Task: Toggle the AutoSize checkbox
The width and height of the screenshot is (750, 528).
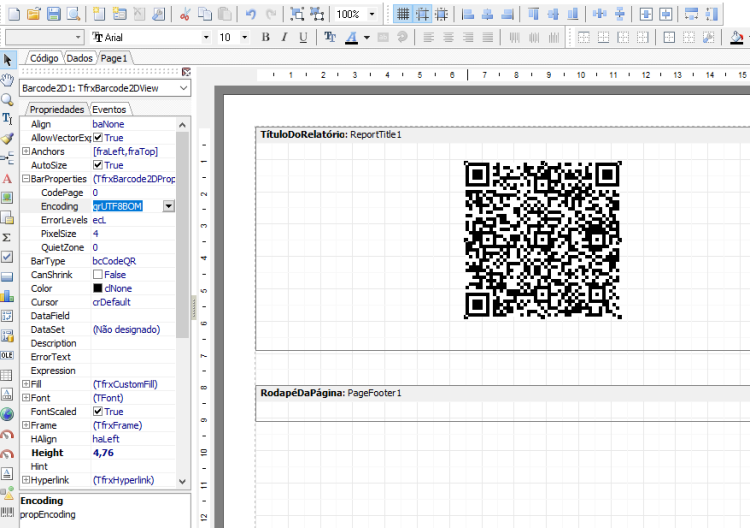Action: point(98,165)
